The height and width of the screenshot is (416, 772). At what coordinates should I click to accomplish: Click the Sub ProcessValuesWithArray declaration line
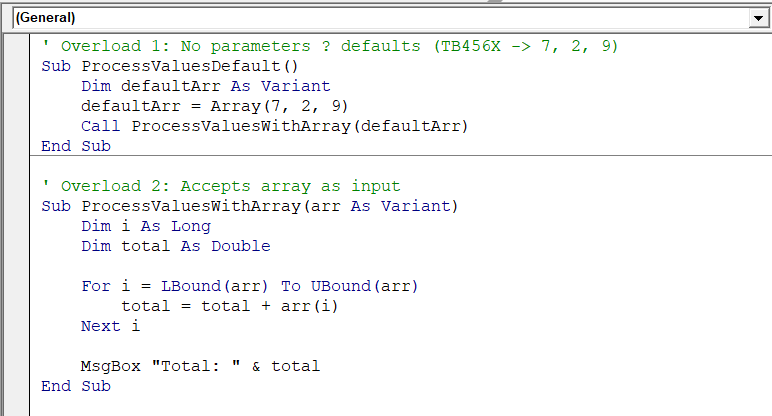[250, 206]
